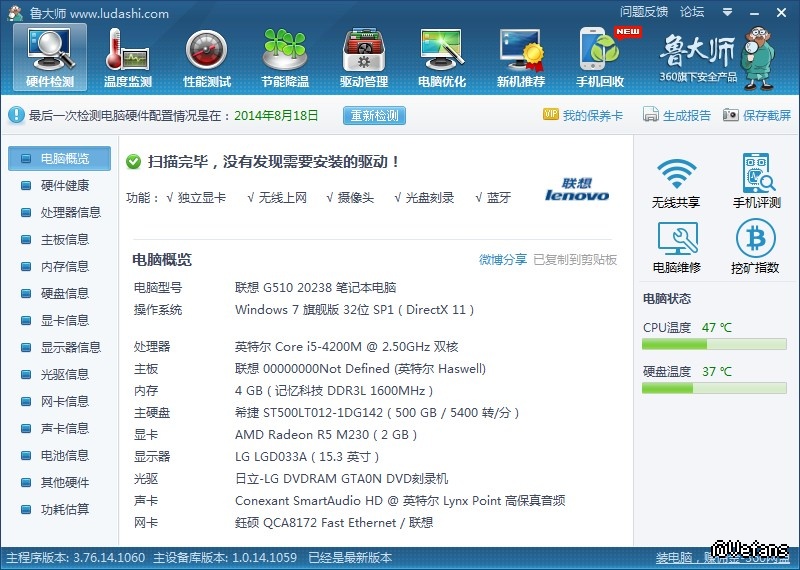Click the green scan-complete check icon
The image size is (800, 570).
pos(133,162)
